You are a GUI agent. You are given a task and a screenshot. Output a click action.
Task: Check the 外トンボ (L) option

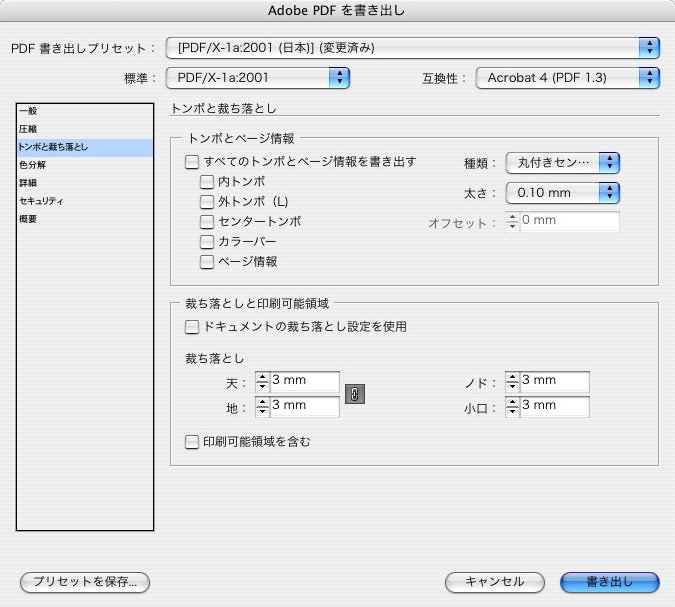tap(207, 202)
